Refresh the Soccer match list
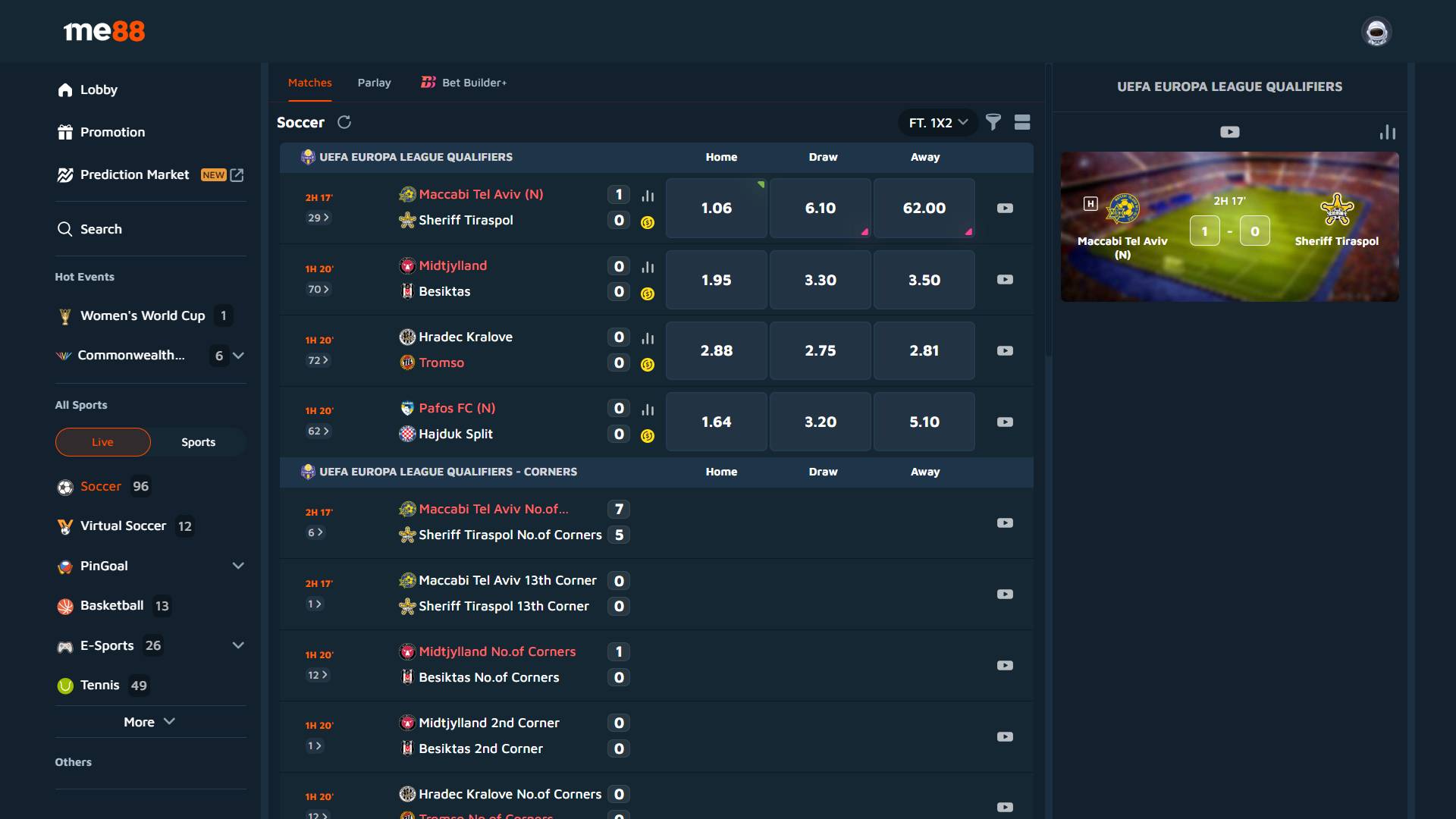Screen dimensions: 1456x819 344,122
